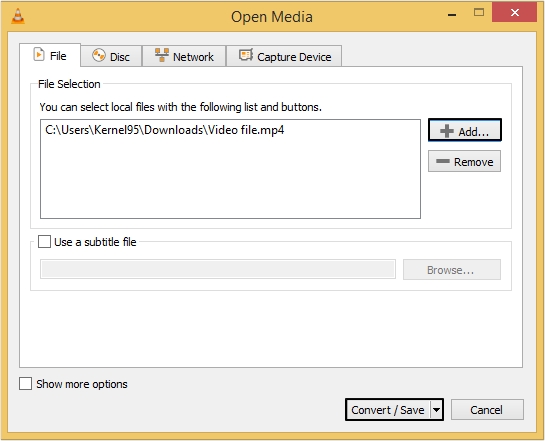Viewport: 545px width, 441px height.
Task: Switch to the File tab
Action: (x=50, y=55)
